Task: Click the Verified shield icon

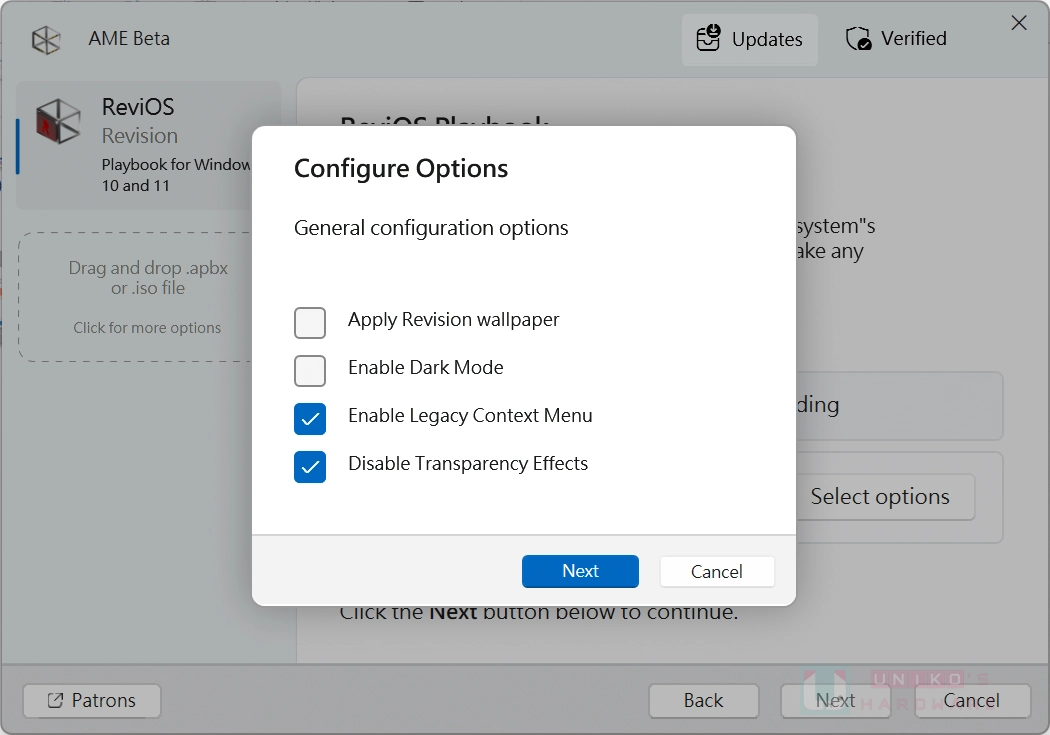Action: click(x=858, y=39)
